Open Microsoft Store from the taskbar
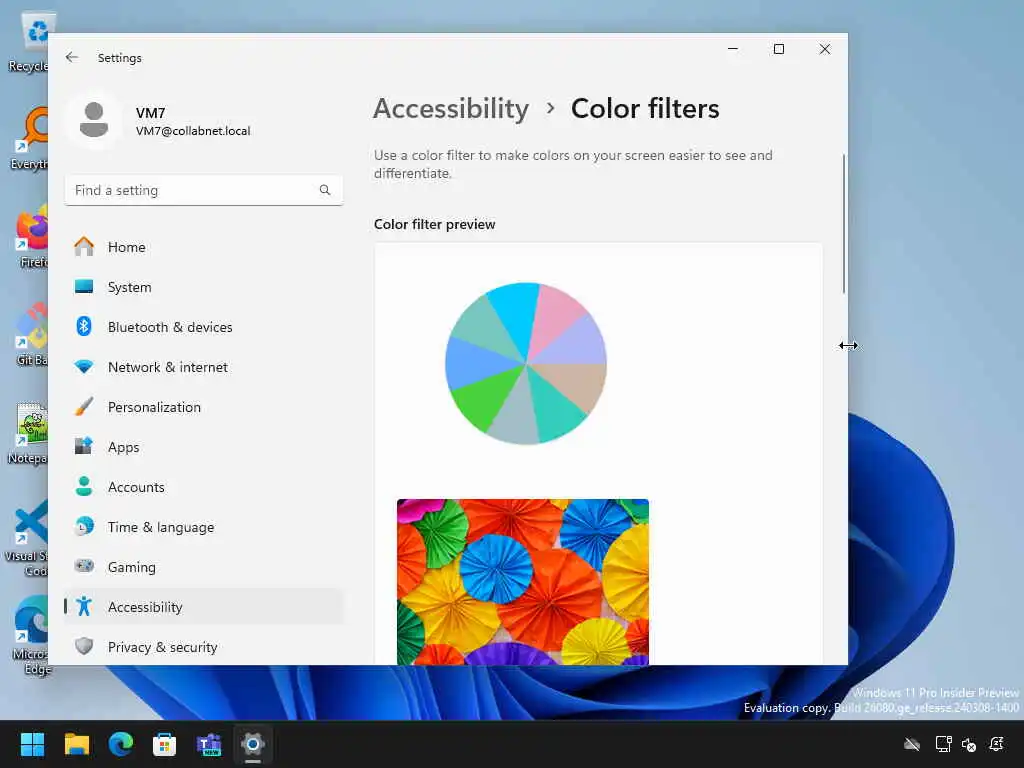 pyautogui.click(x=165, y=744)
